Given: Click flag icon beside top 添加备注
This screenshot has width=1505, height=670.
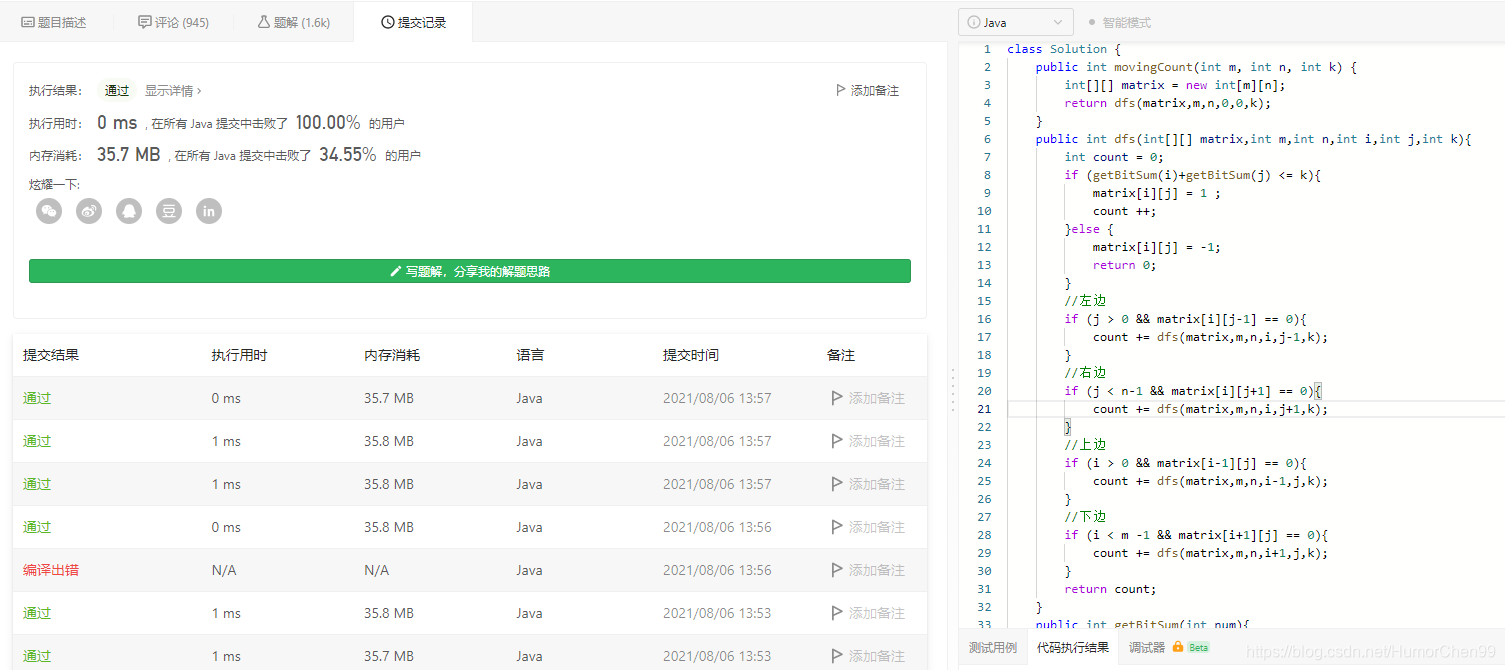Looking at the screenshot, I should tap(841, 91).
